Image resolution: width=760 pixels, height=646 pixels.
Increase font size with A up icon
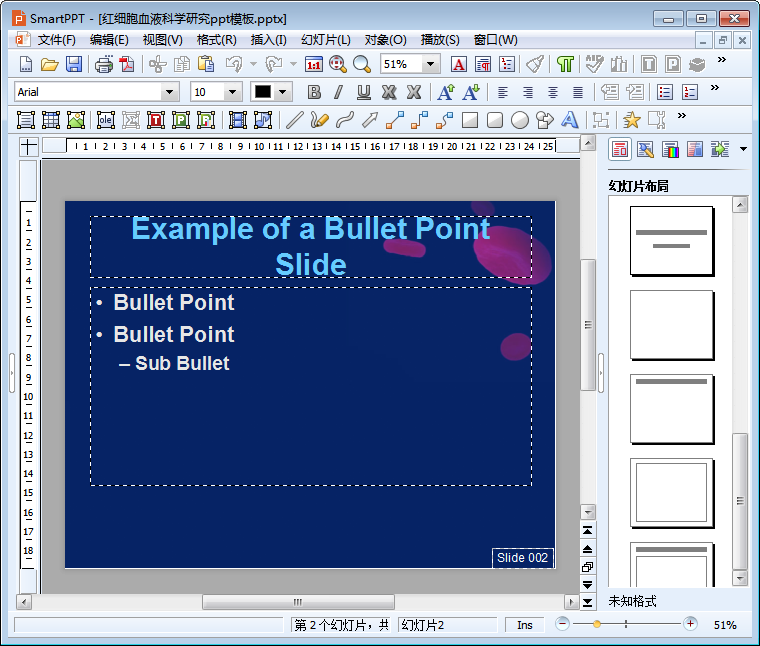click(446, 92)
